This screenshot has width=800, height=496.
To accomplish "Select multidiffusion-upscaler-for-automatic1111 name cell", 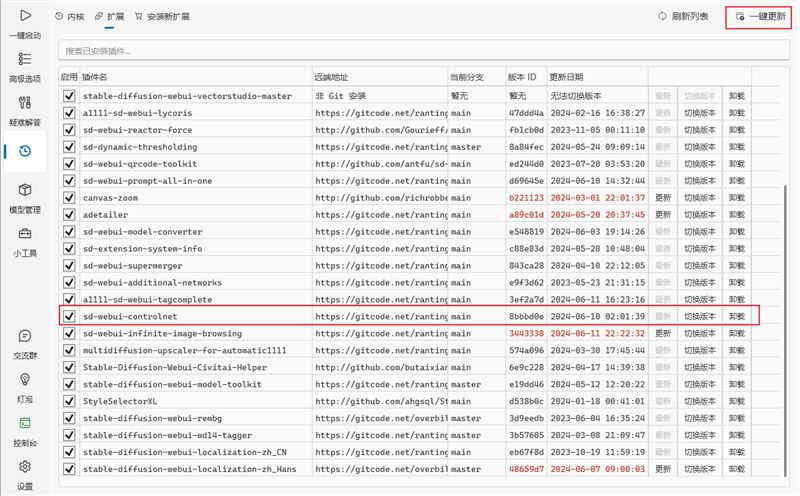I will (185, 351).
